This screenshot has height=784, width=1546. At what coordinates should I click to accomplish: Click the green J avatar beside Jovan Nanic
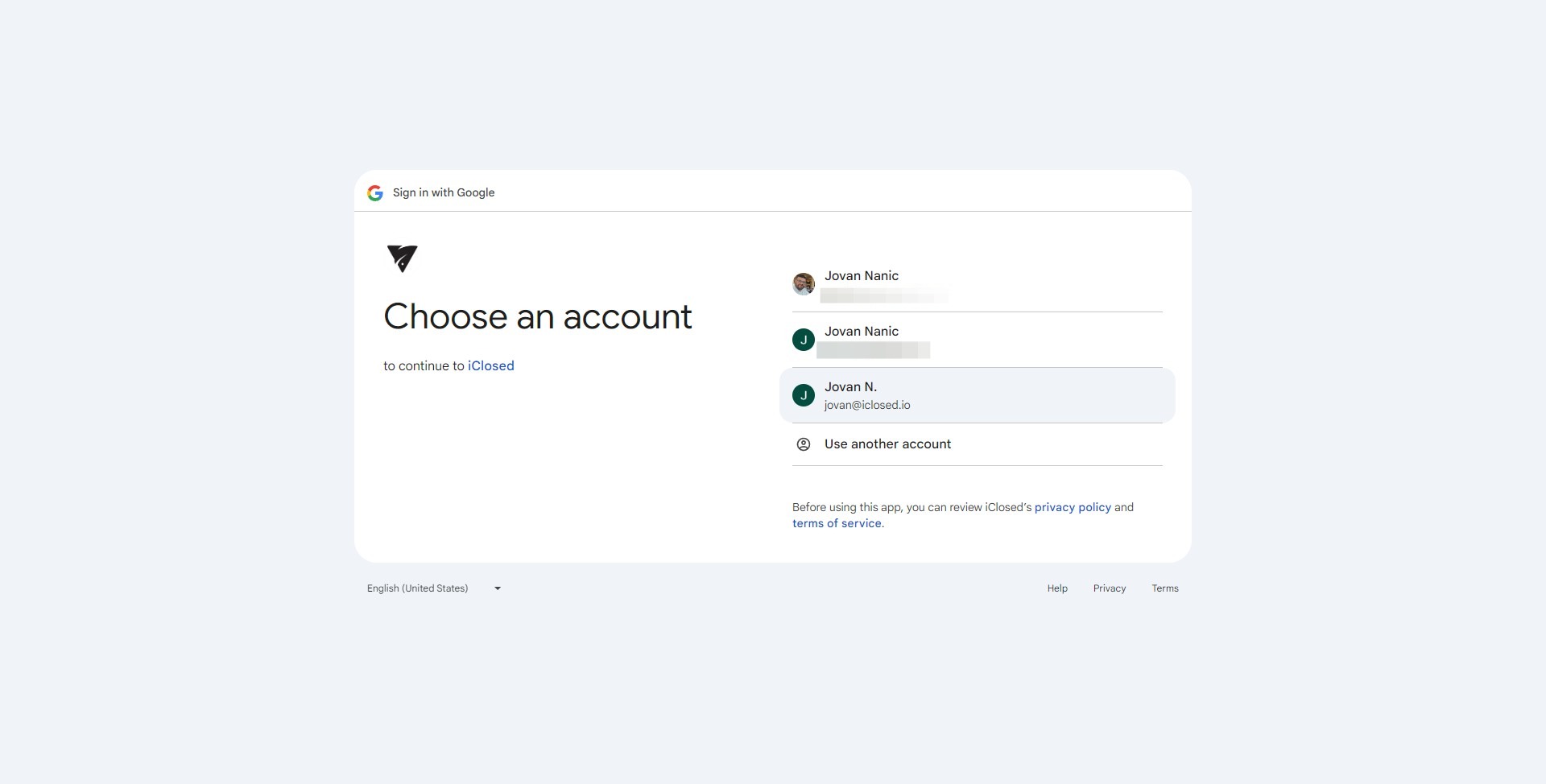804,340
